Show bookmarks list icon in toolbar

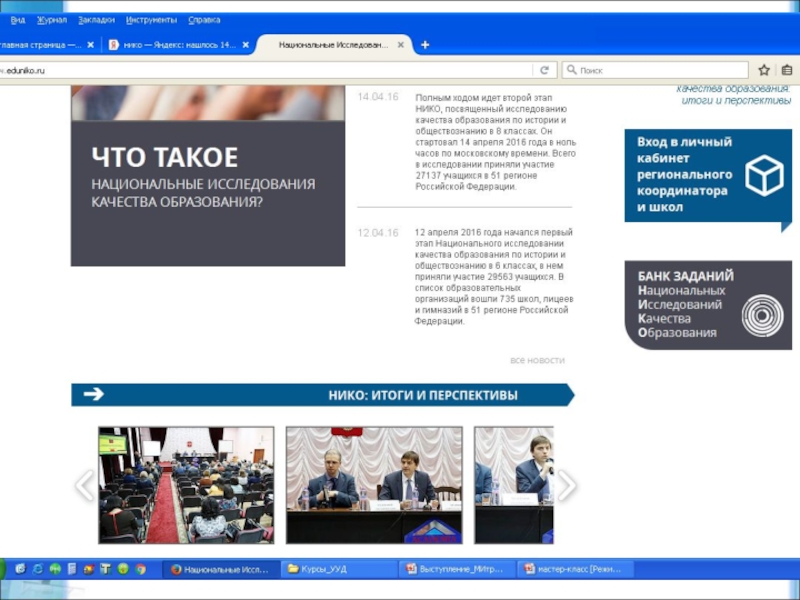(787, 70)
